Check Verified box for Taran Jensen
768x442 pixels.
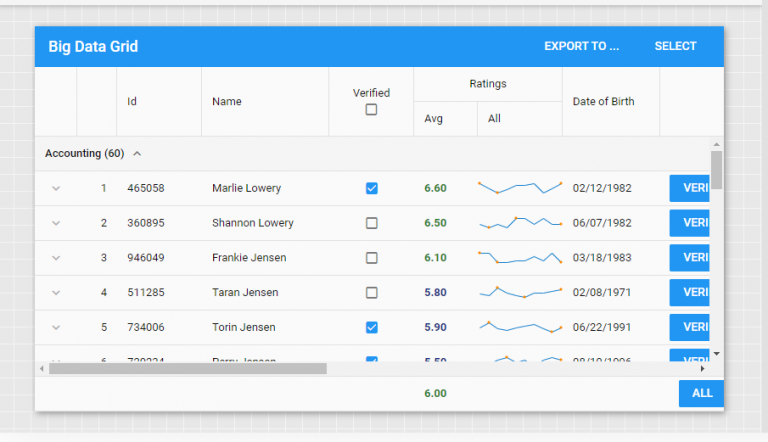click(372, 293)
